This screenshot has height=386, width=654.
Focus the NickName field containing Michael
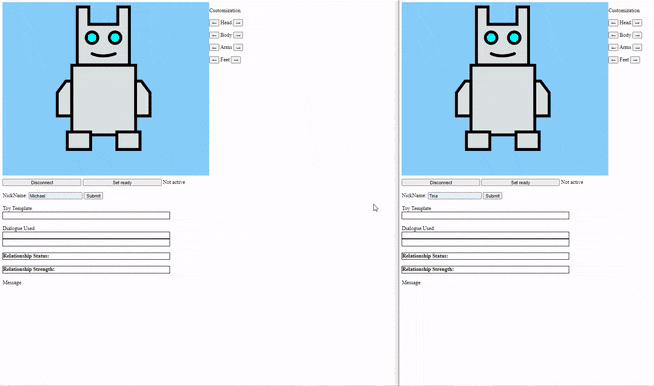(55, 196)
